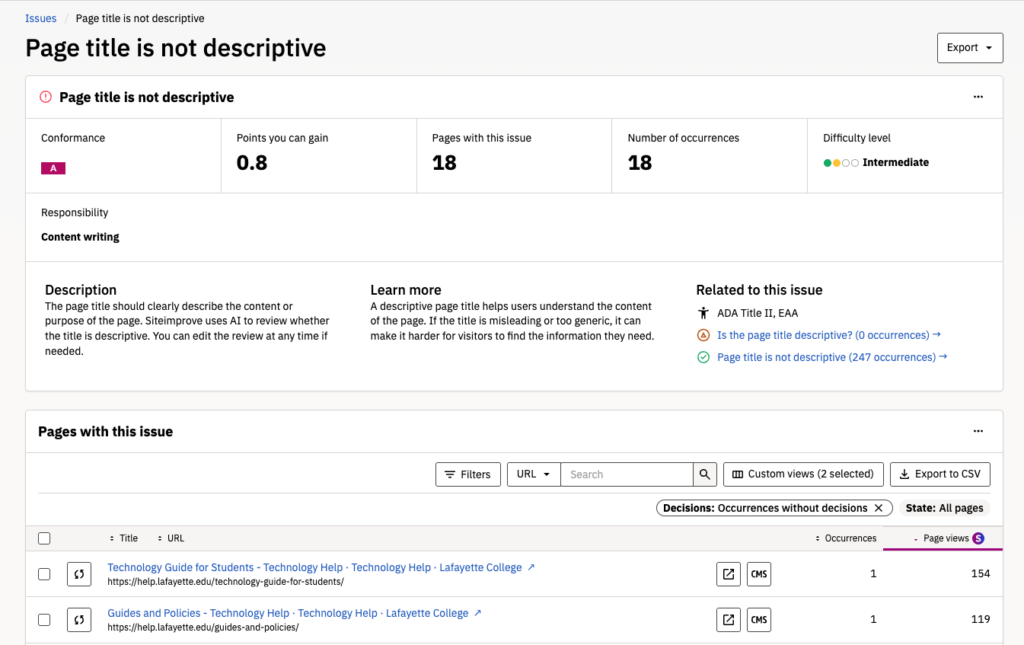Image resolution: width=1024 pixels, height=645 pixels.
Task: Focus the Search input field
Action: click(627, 475)
